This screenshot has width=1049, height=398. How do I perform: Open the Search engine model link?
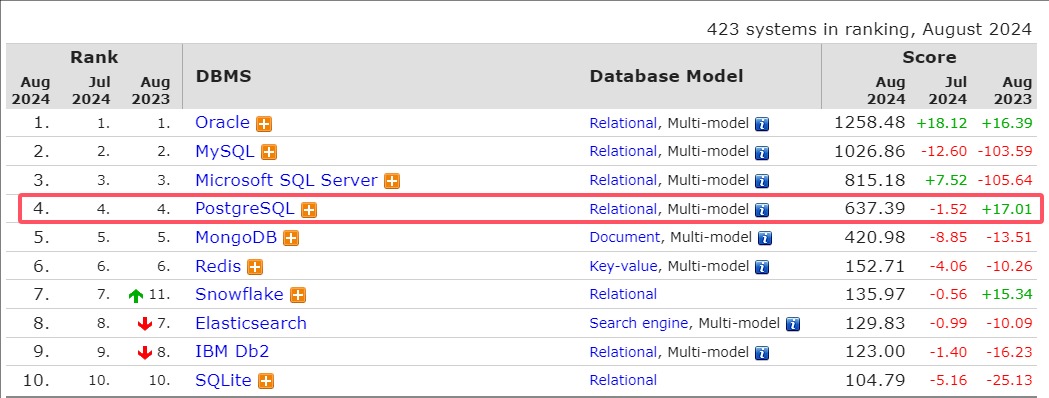639,323
